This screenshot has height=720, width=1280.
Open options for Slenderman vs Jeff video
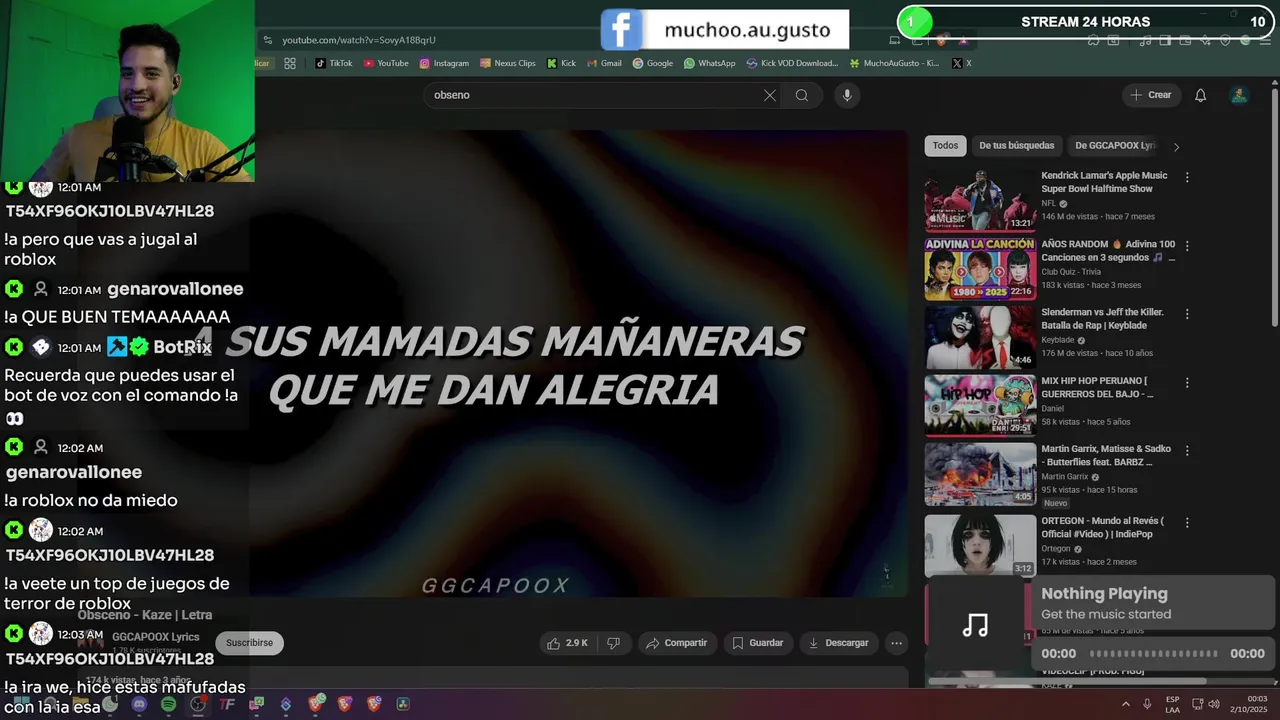tap(1187, 314)
